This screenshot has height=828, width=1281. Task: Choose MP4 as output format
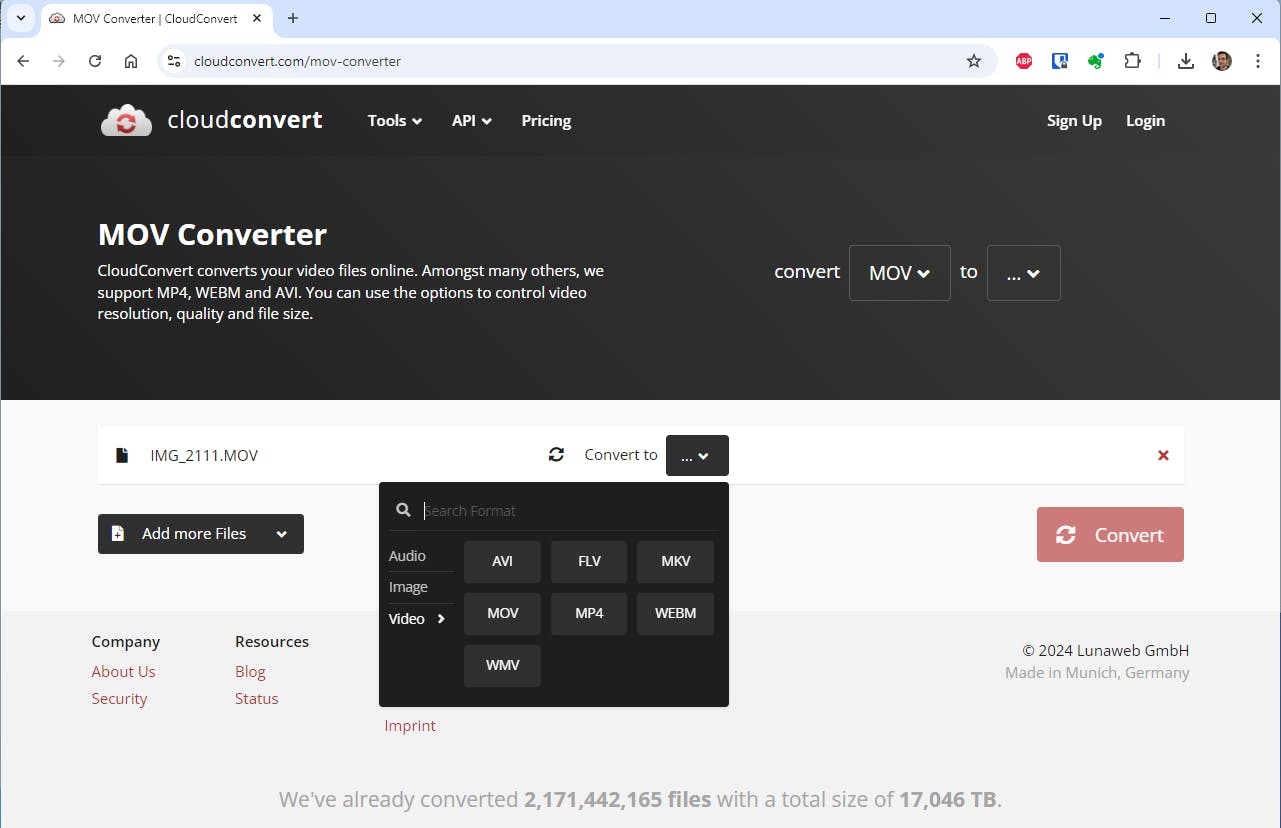[x=589, y=613]
